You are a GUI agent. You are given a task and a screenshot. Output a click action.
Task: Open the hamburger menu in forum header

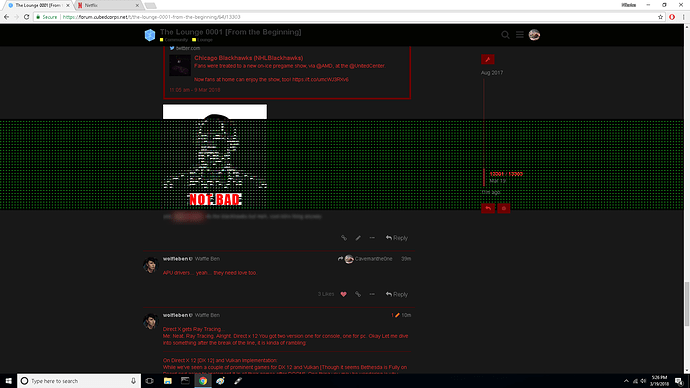tap(520, 35)
